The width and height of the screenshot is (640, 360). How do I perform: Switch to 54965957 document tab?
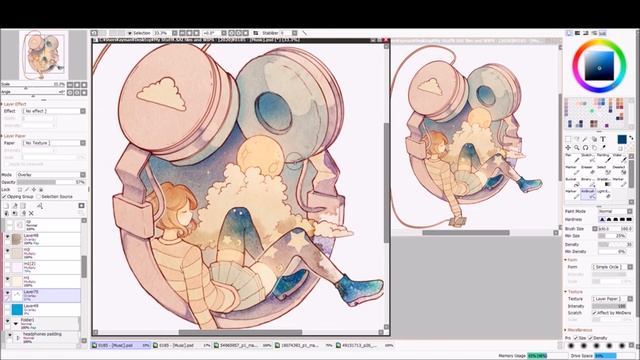243,345
